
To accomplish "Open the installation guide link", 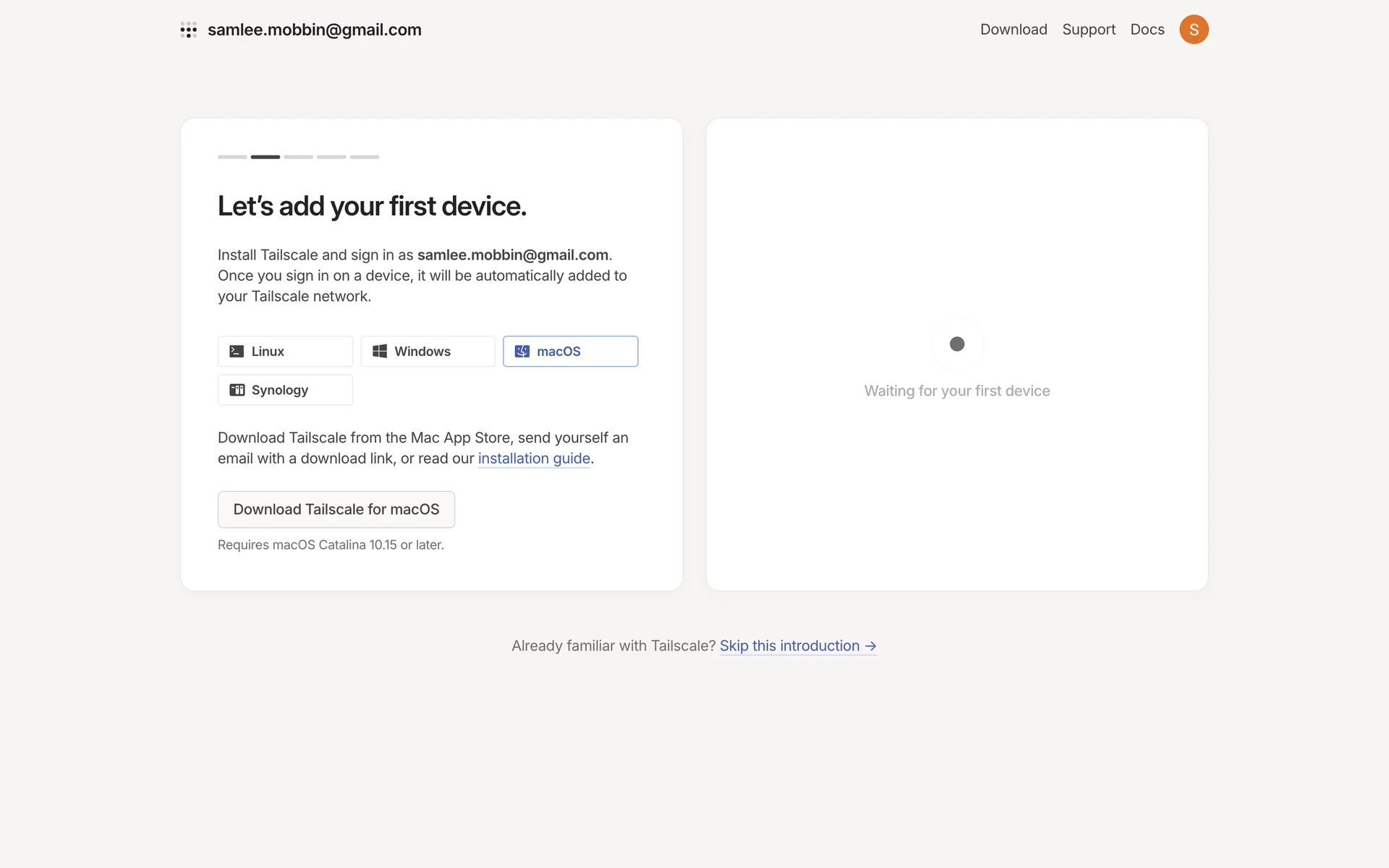I will tap(534, 459).
